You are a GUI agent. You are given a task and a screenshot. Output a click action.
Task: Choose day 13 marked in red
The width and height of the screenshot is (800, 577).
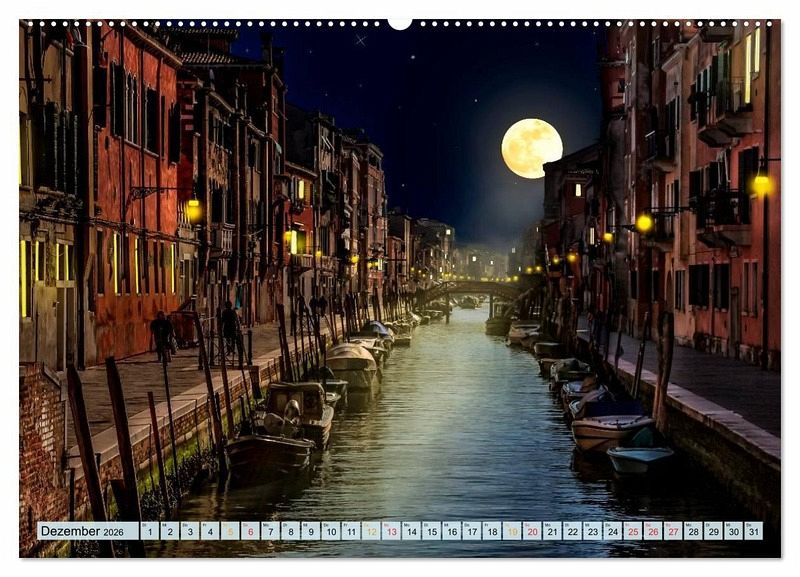click(391, 531)
